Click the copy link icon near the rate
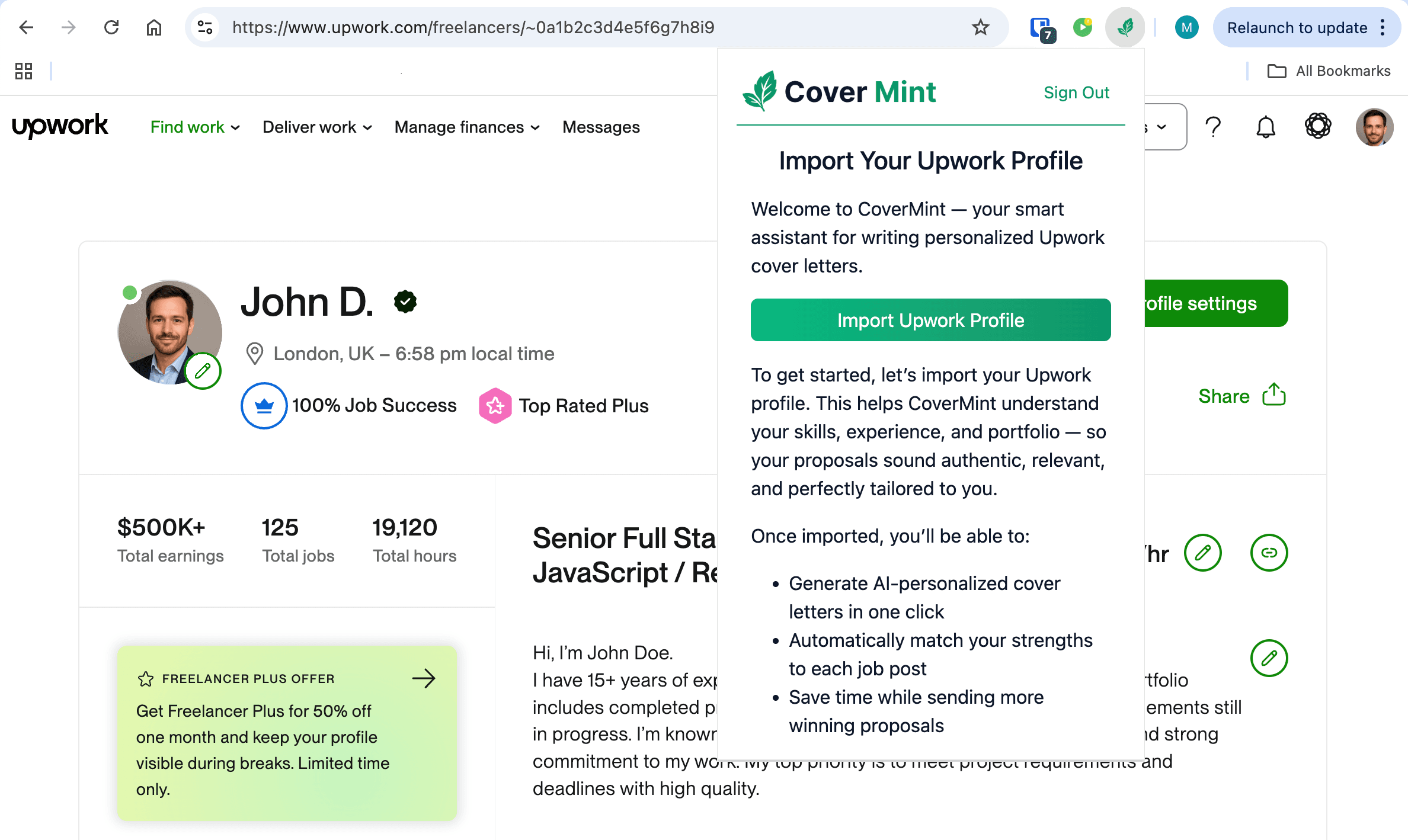 (x=1270, y=552)
